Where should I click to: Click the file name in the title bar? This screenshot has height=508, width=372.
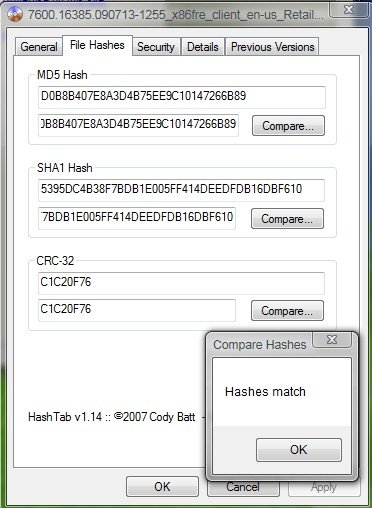click(176, 15)
